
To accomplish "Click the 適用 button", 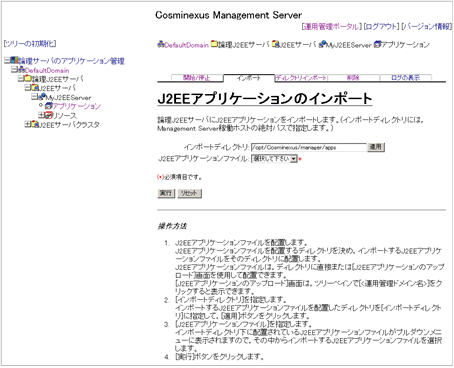I will pyautogui.click(x=376, y=147).
